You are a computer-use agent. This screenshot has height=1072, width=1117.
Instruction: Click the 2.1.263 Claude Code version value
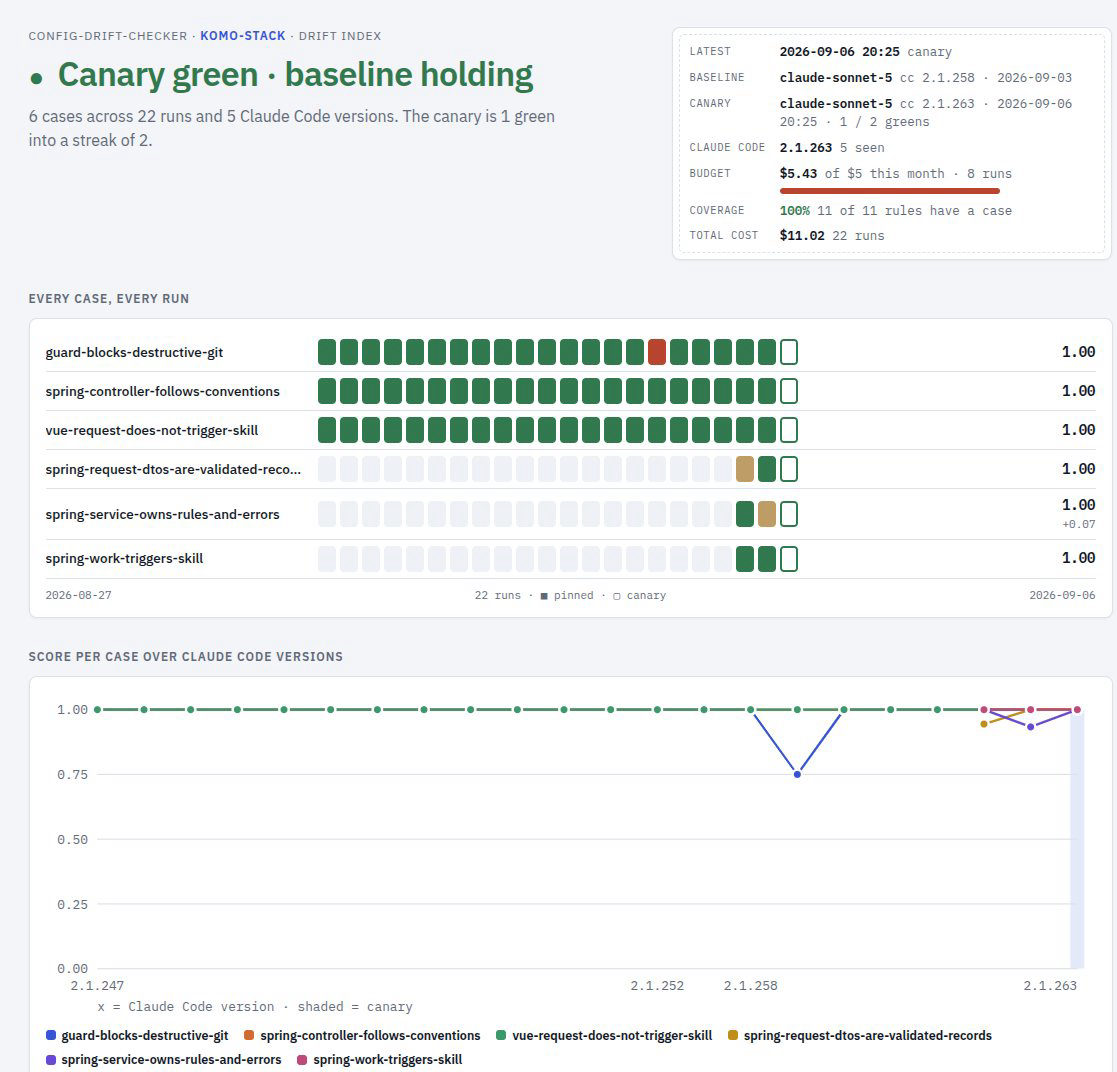click(806, 147)
